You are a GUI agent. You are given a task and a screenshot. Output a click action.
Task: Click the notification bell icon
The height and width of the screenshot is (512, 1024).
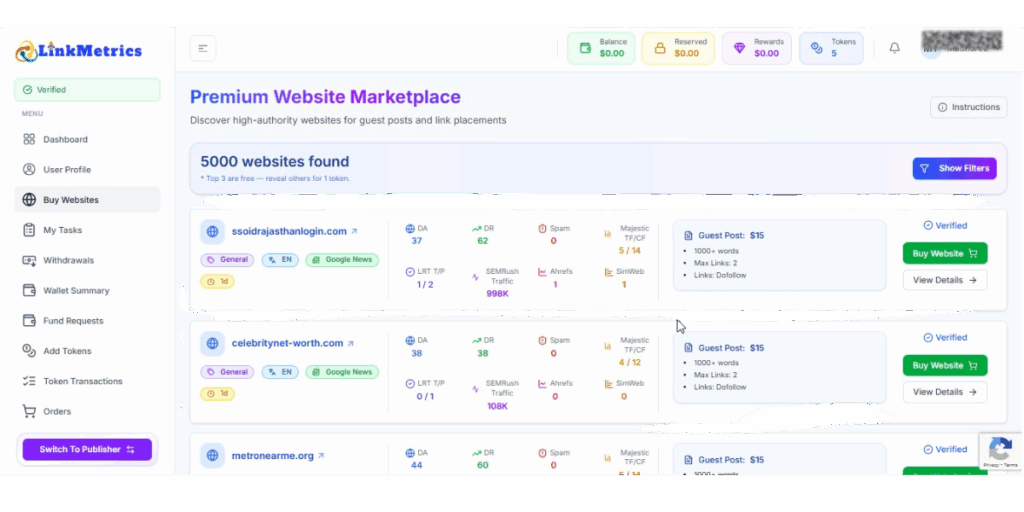click(x=894, y=48)
